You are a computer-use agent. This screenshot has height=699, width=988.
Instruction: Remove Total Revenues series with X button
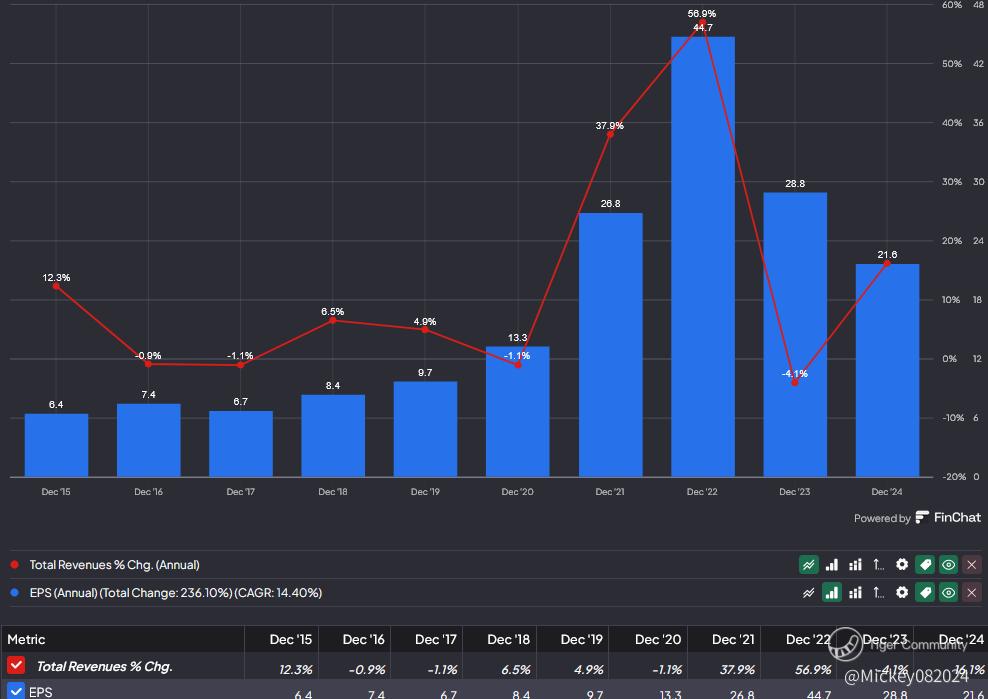971,565
